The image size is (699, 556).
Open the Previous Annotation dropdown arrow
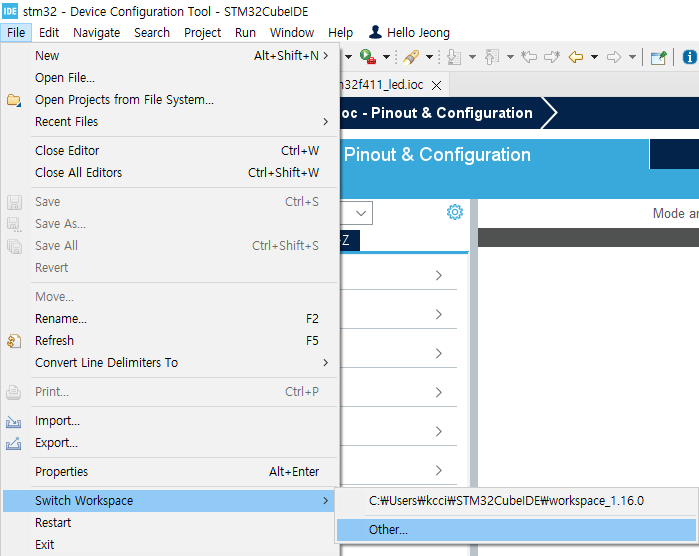(x=510, y=57)
